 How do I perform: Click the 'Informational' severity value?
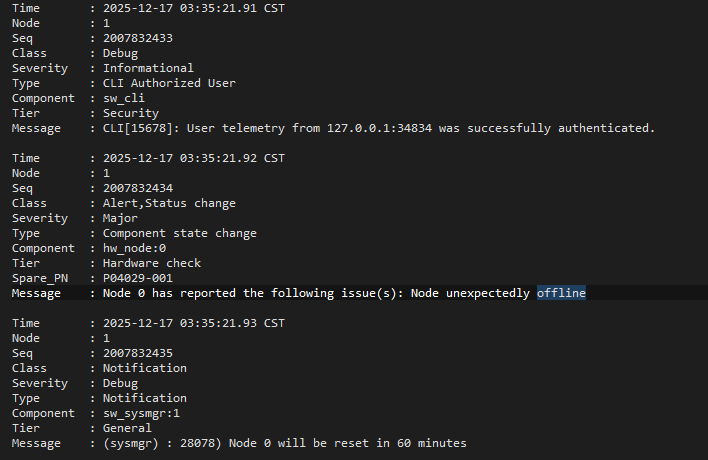pyautogui.click(x=148, y=68)
